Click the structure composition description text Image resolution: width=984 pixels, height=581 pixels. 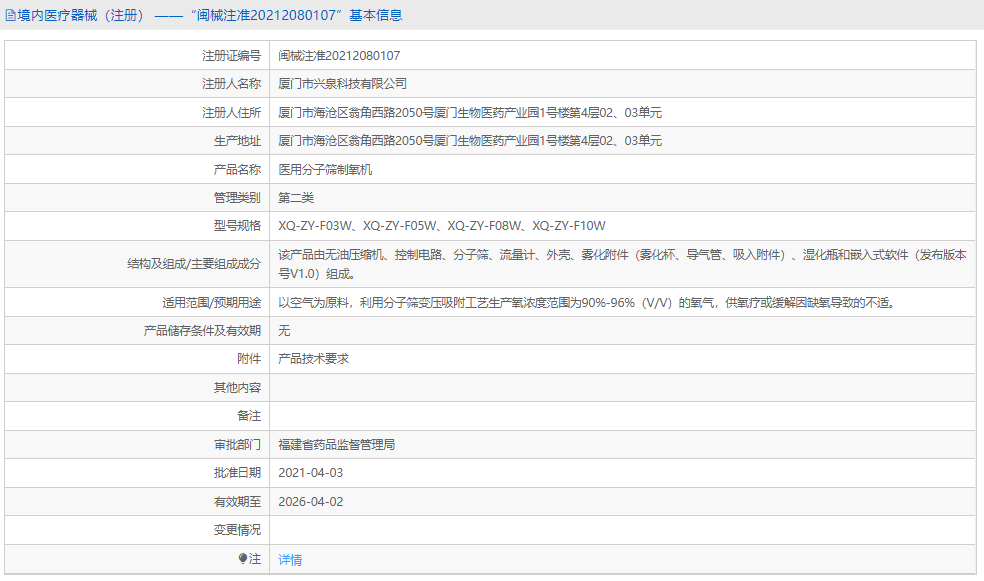click(x=622, y=264)
